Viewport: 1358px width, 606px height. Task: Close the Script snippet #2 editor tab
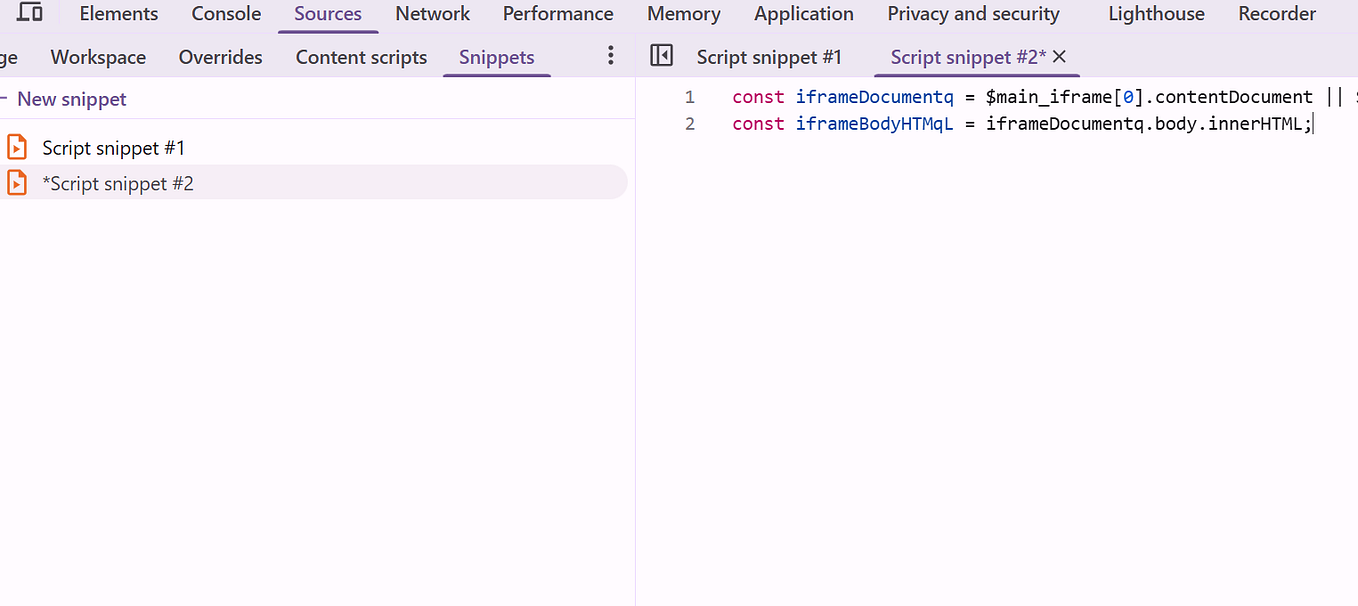pyautogui.click(x=1059, y=57)
